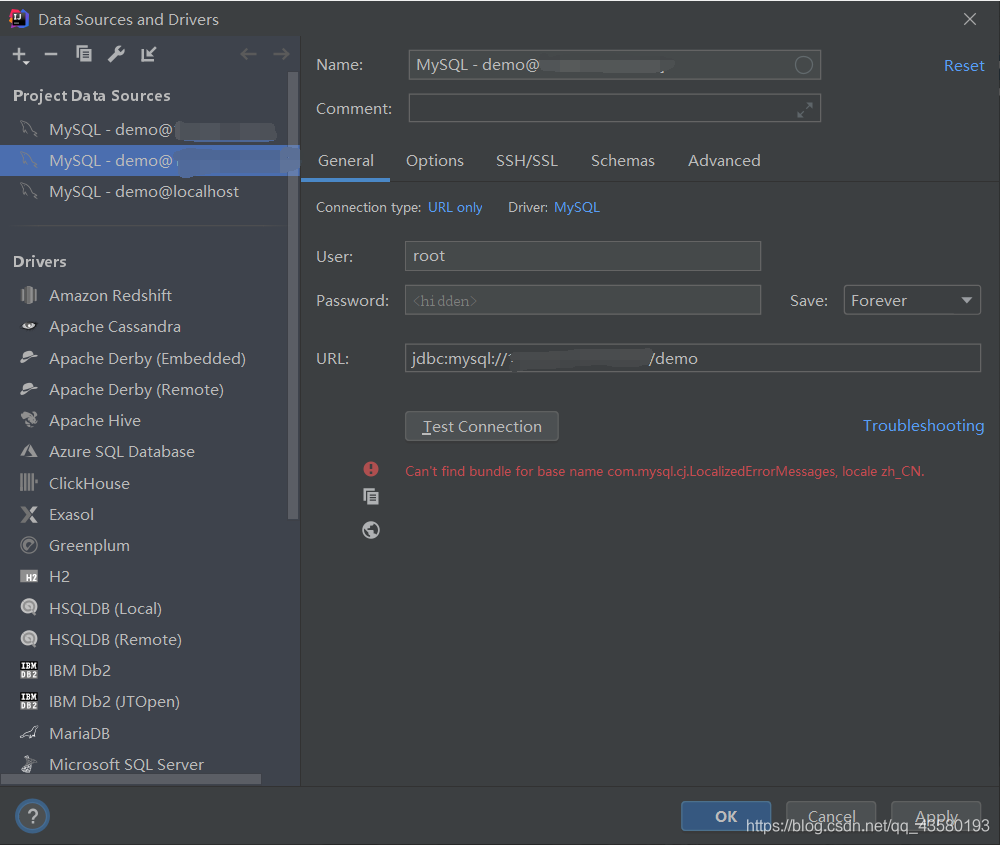Focus the jdbc URL input field
This screenshot has height=845, width=1000.
pyautogui.click(x=693, y=358)
